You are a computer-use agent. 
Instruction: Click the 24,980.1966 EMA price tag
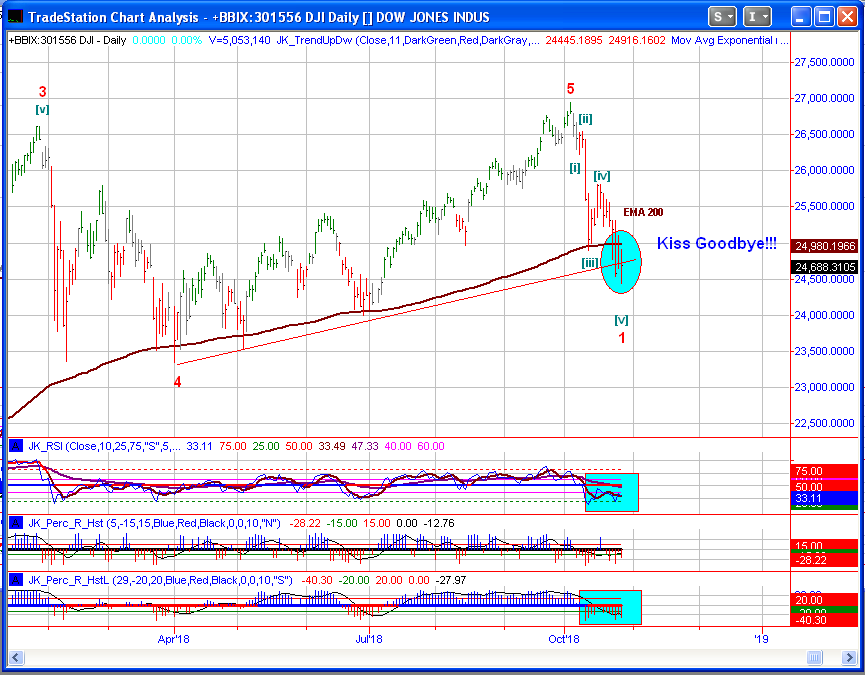coord(825,246)
